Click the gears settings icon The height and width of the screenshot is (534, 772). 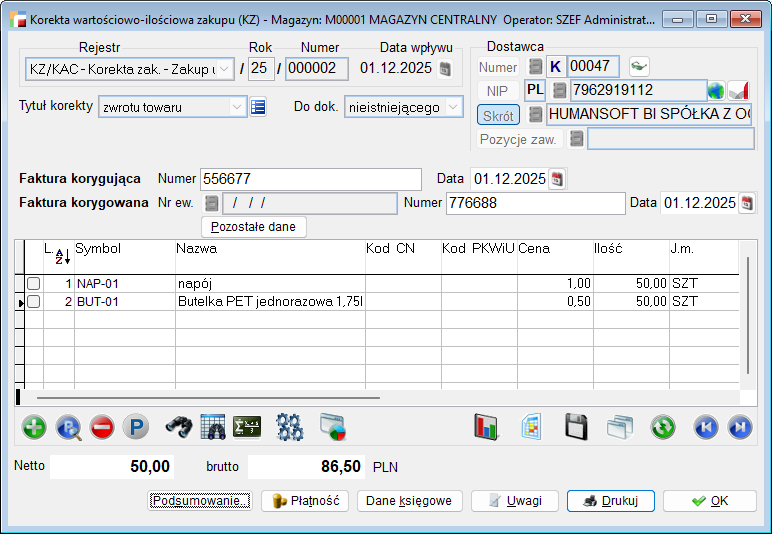pos(290,427)
